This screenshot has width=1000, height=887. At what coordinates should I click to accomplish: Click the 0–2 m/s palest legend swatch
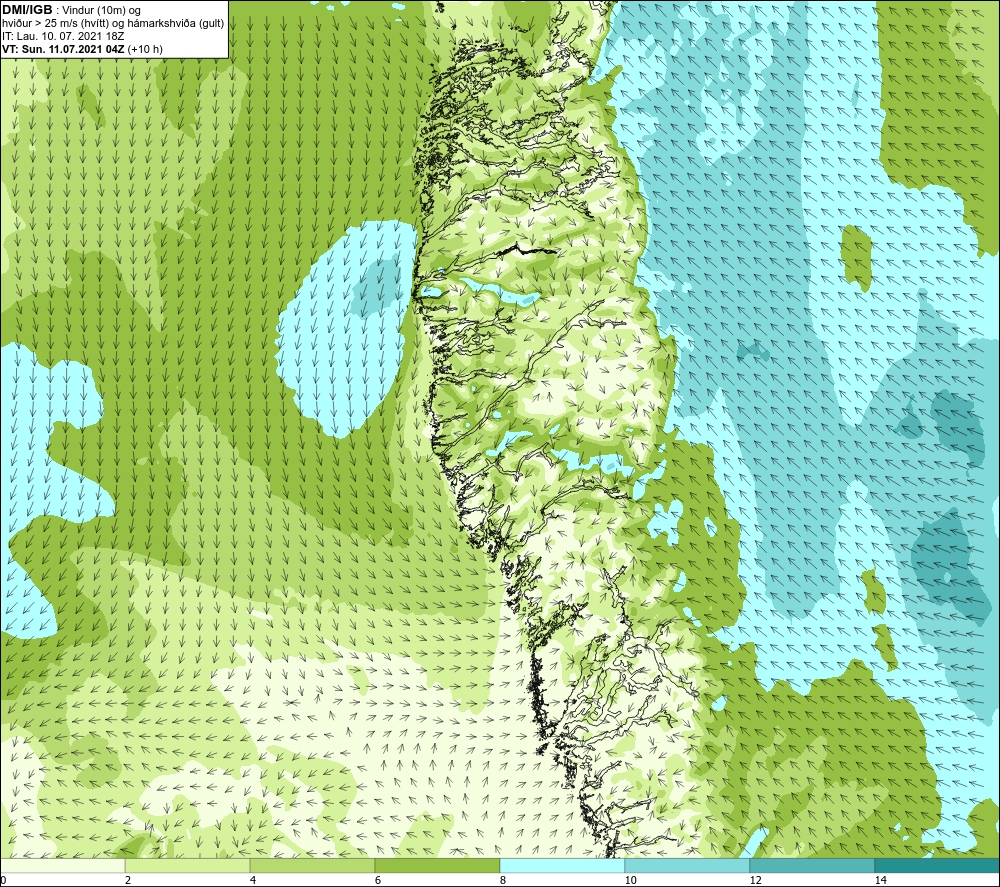(x=62, y=866)
